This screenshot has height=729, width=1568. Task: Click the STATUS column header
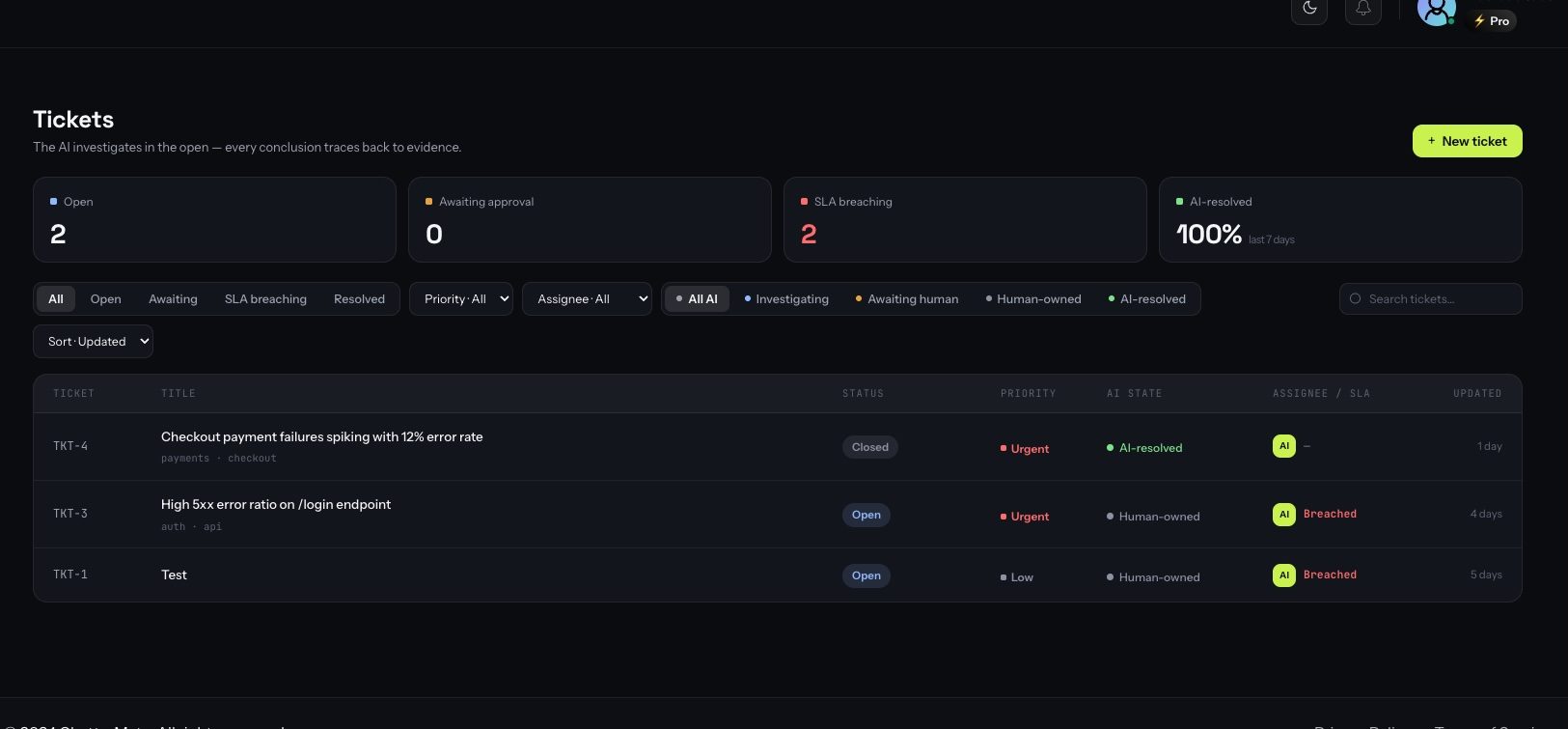click(x=863, y=394)
